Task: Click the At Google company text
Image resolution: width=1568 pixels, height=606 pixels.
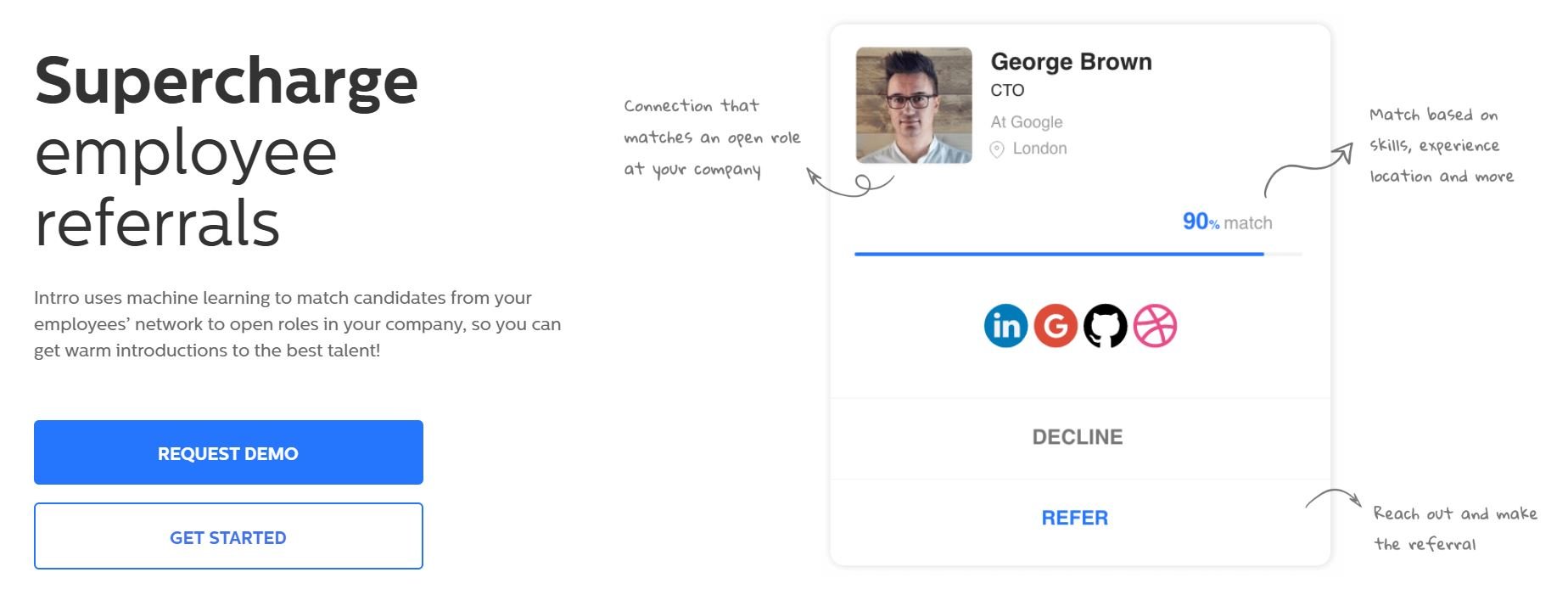Action: pos(1027,122)
